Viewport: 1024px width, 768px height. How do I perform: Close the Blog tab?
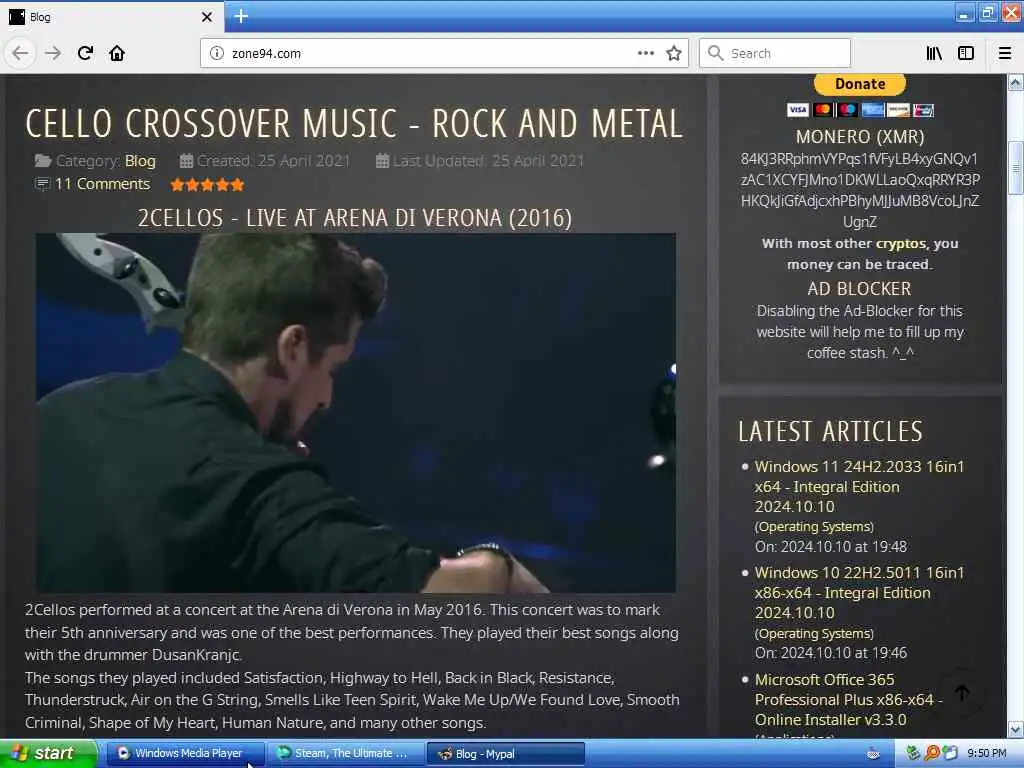206,17
